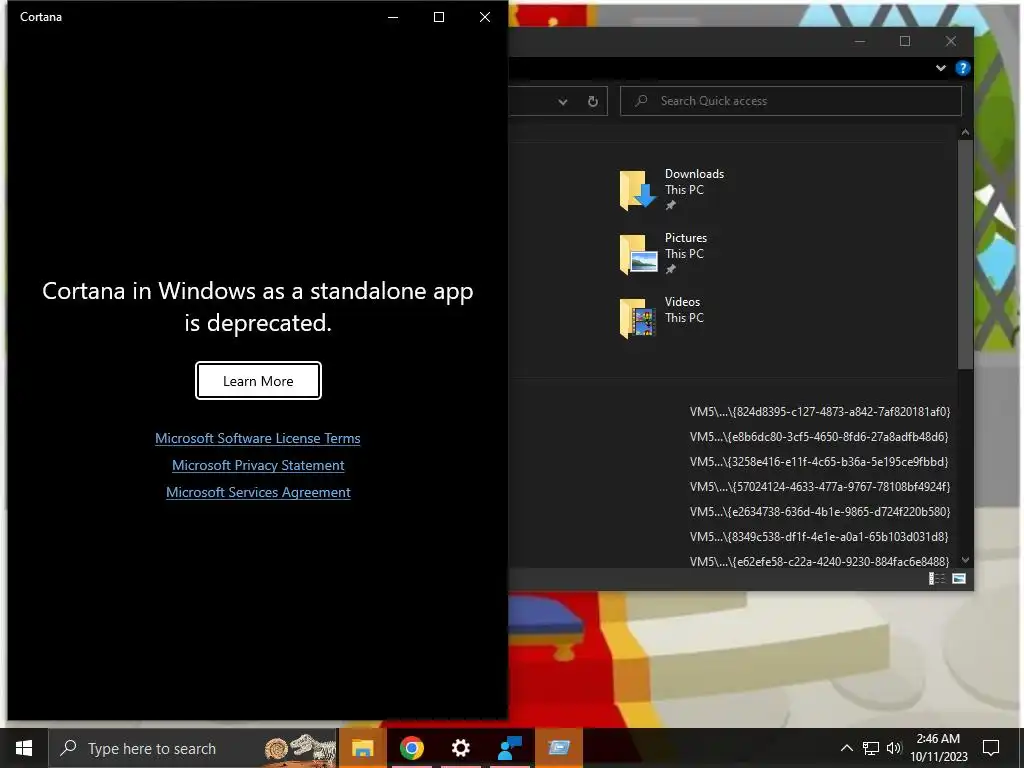This screenshot has width=1024, height=768.
Task: Open Settings gear from the taskbar
Action: click(x=460, y=748)
